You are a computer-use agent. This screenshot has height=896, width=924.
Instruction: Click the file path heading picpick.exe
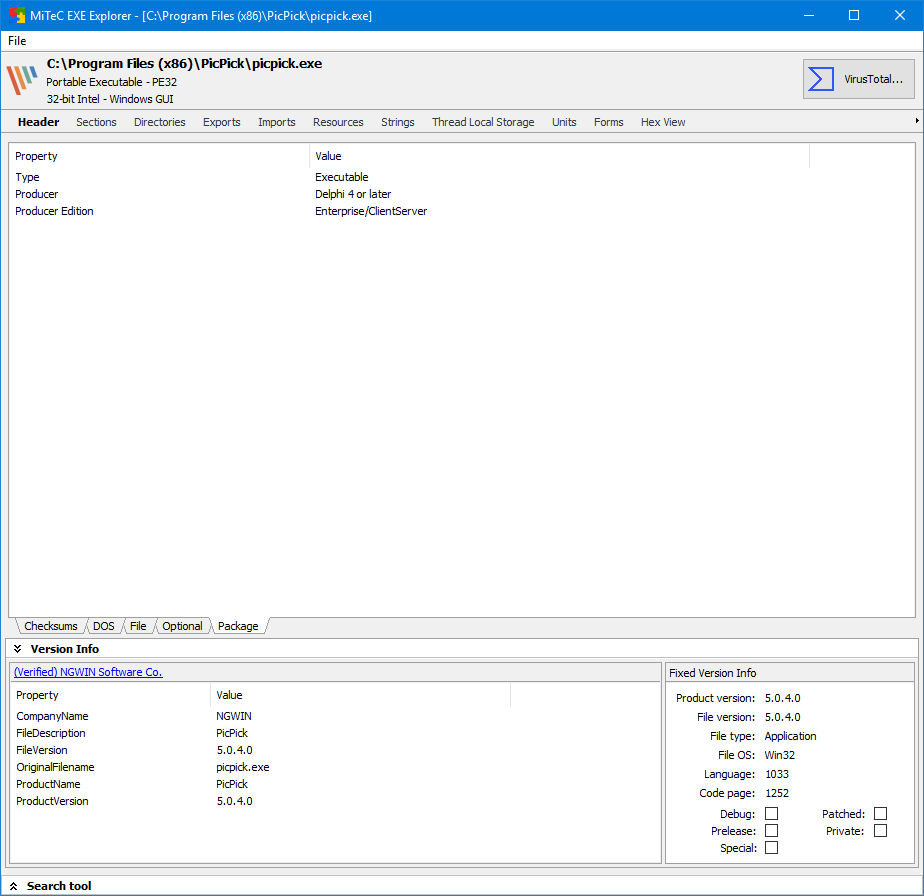(x=184, y=64)
